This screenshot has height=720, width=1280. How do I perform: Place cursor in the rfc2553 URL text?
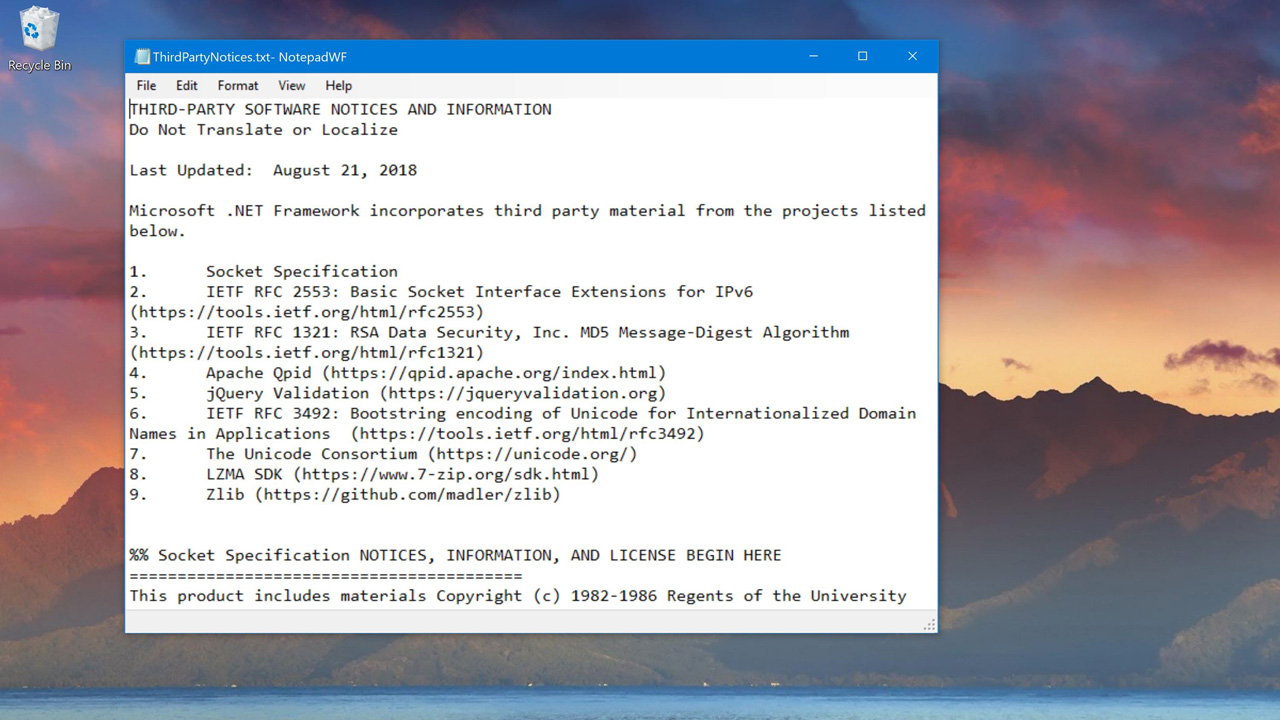coord(306,312)
